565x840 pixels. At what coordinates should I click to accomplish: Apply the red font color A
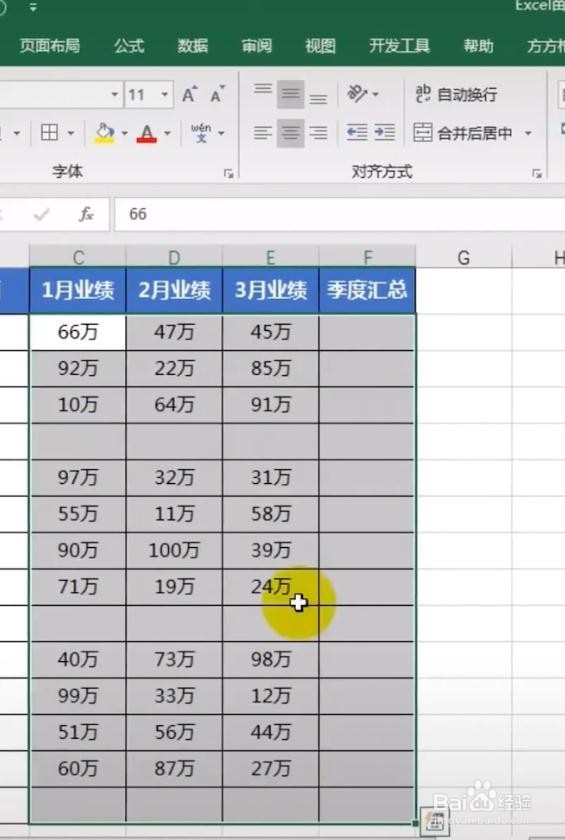(x=147, y=133)
